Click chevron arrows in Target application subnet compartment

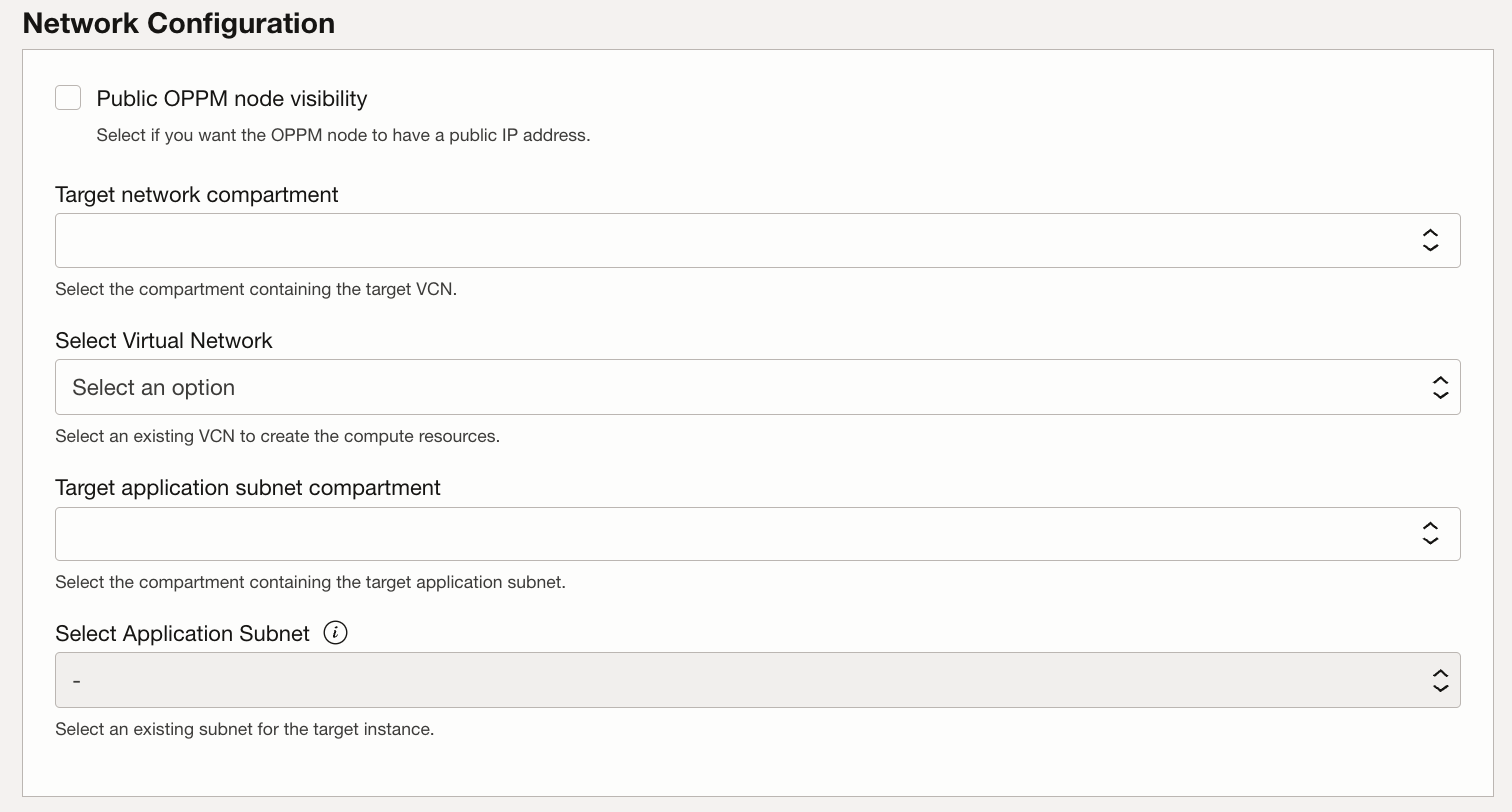pyautogui.click(x=1430, y=534)
